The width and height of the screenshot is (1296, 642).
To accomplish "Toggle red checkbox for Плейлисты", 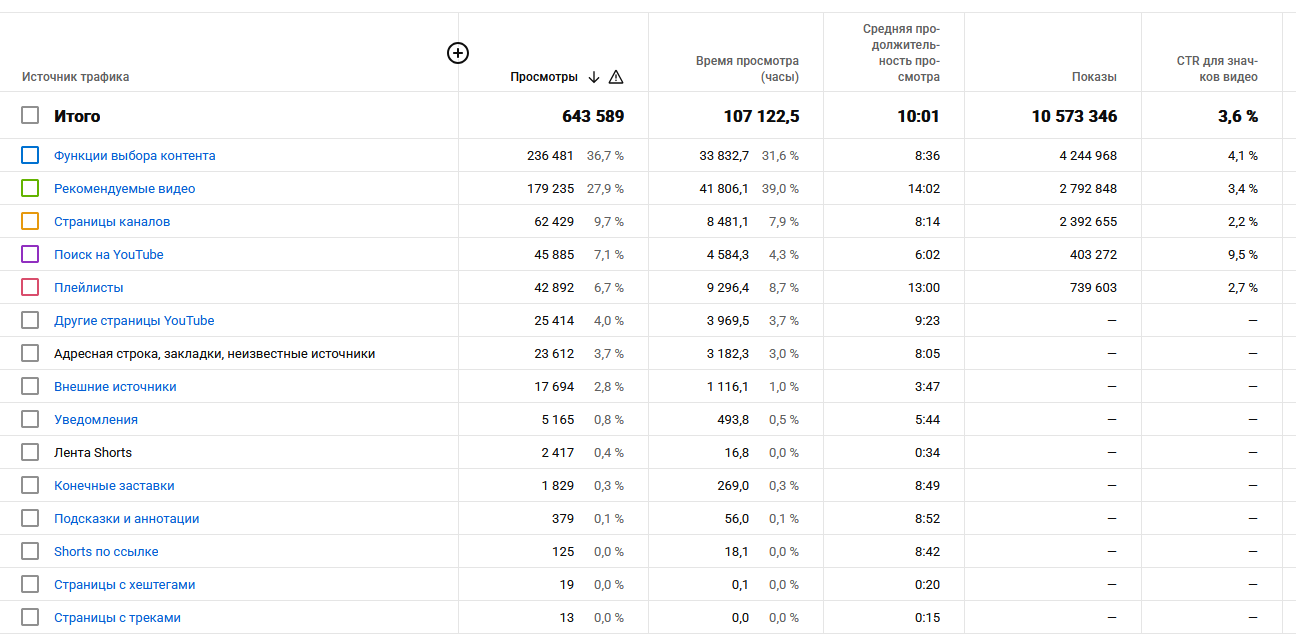I will click(x=30, y=287).
